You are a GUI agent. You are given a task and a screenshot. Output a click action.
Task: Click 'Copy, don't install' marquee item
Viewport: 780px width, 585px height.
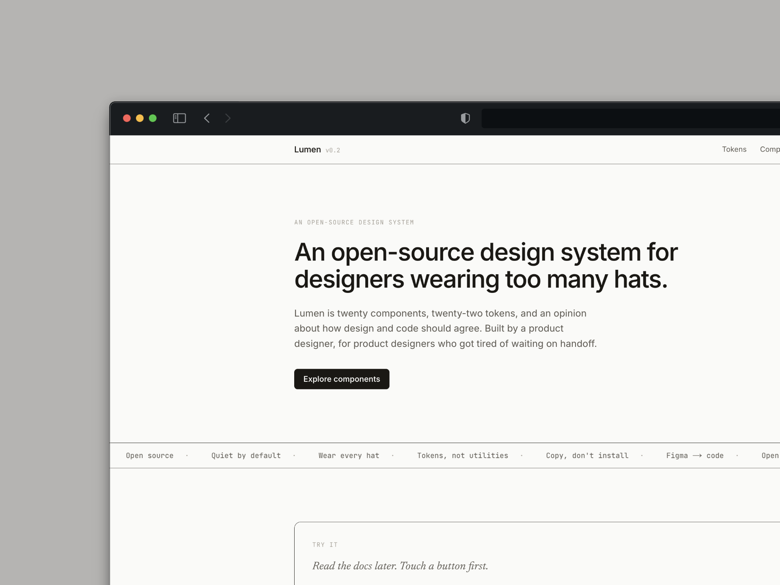[587, 456]
